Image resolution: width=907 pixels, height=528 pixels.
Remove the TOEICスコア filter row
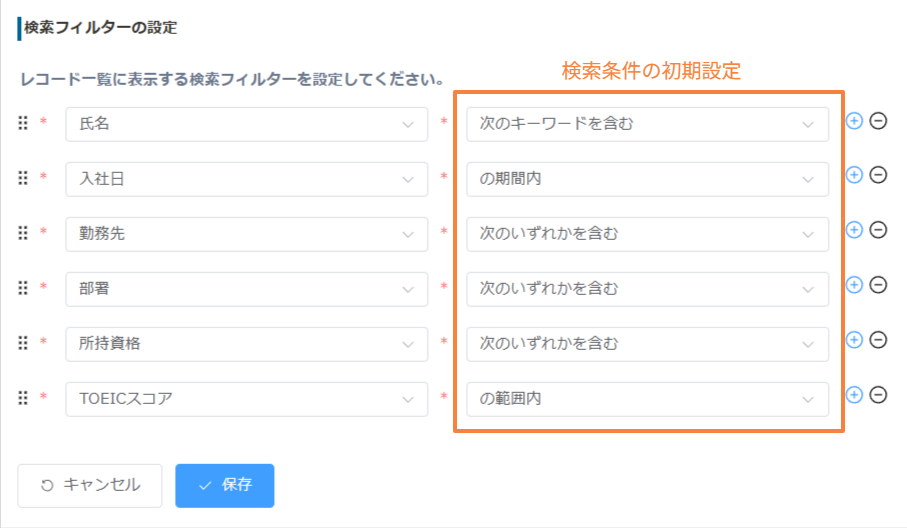coord(878,394)
